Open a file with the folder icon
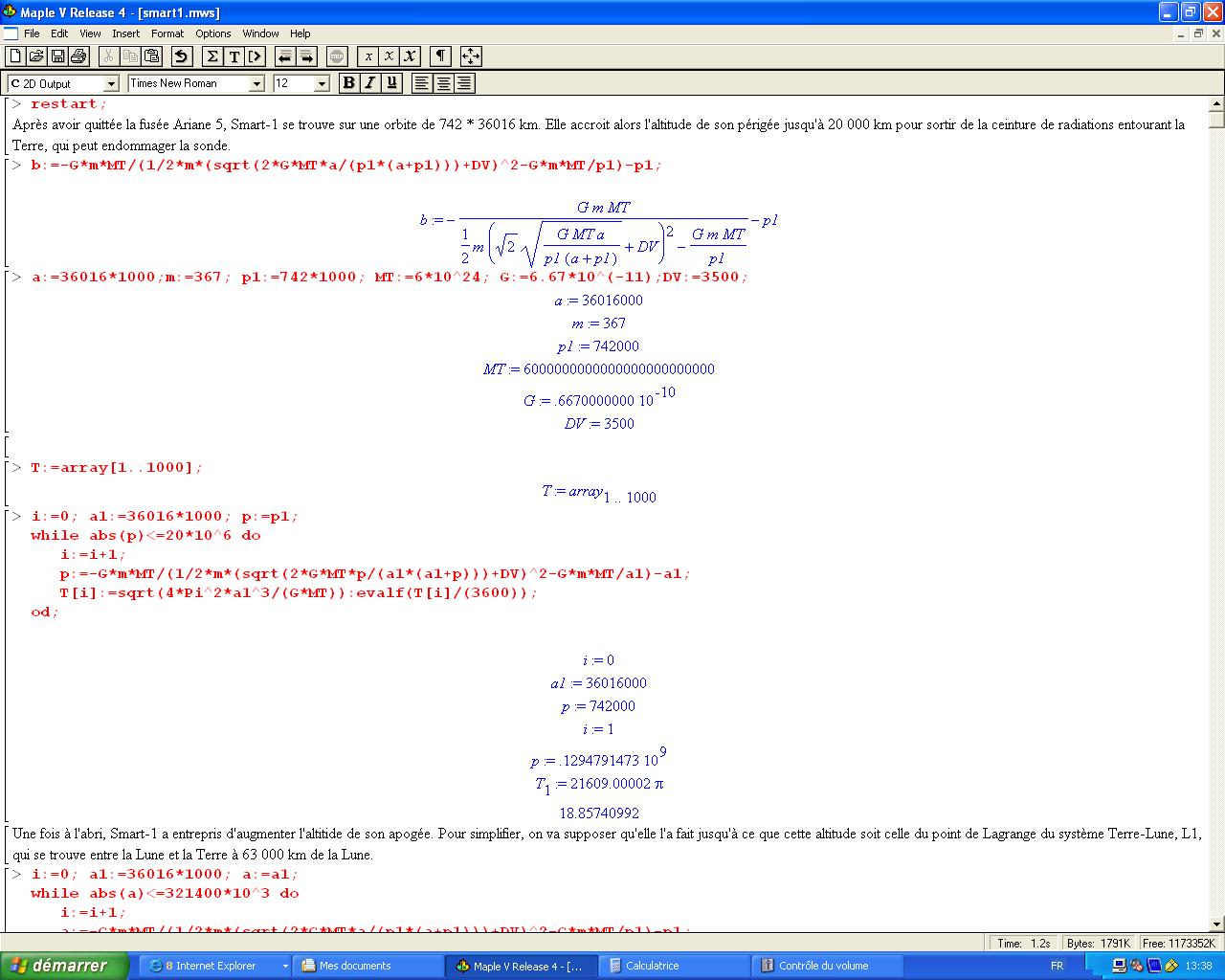The image size is (1225, 980). 36,56
